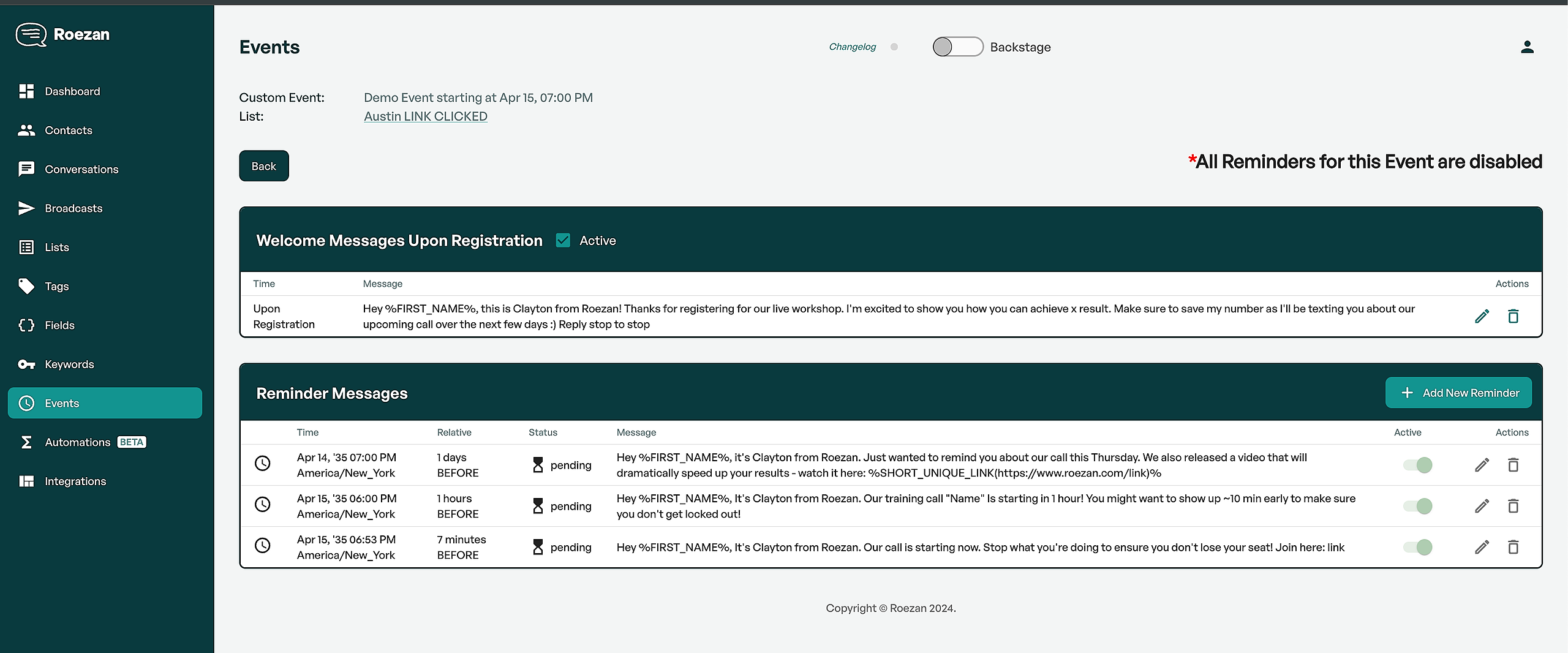Click clock icon of 06:00 PM reminder
This screenshot has height=653, width=1568.
pos(262,504)
